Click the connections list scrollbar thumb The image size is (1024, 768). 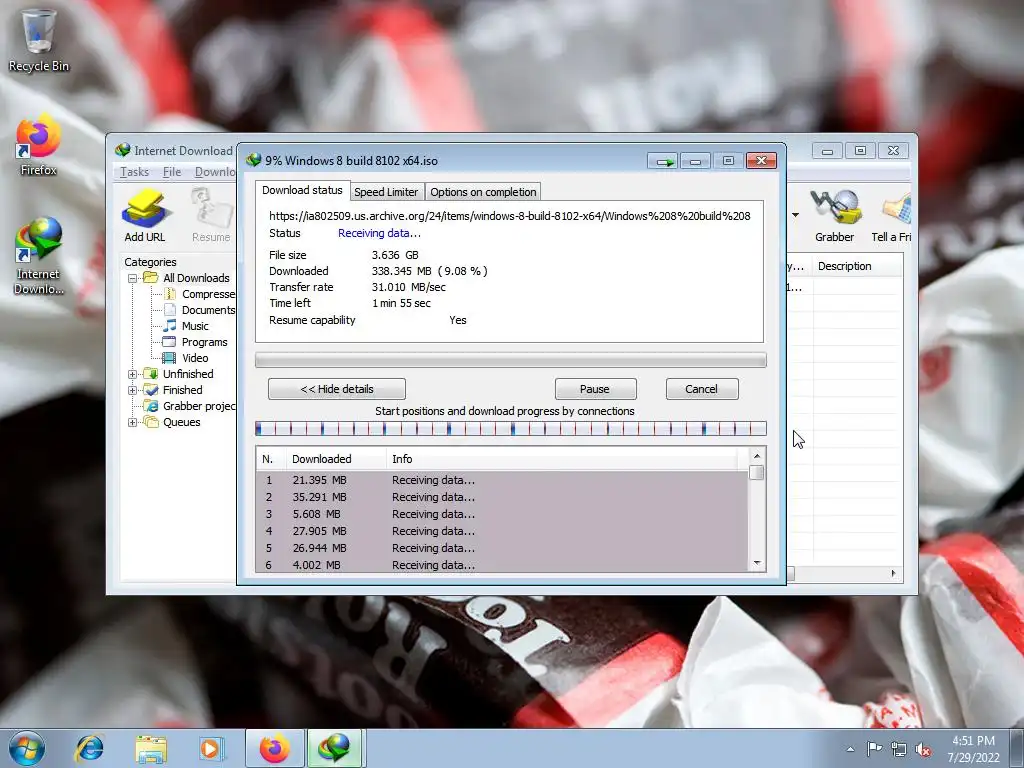757,473
